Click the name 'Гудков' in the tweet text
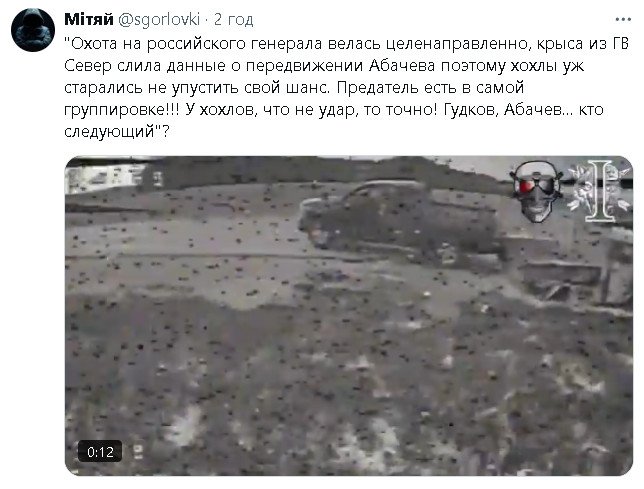The height and width of the screenshot is (489, 644). (470, 110)
